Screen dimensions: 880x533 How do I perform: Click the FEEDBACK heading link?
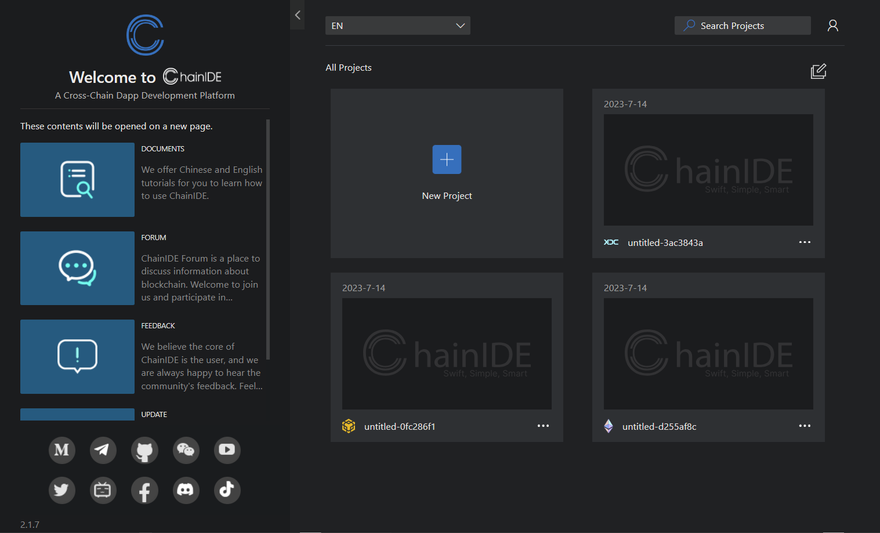(x=158, y=325)
